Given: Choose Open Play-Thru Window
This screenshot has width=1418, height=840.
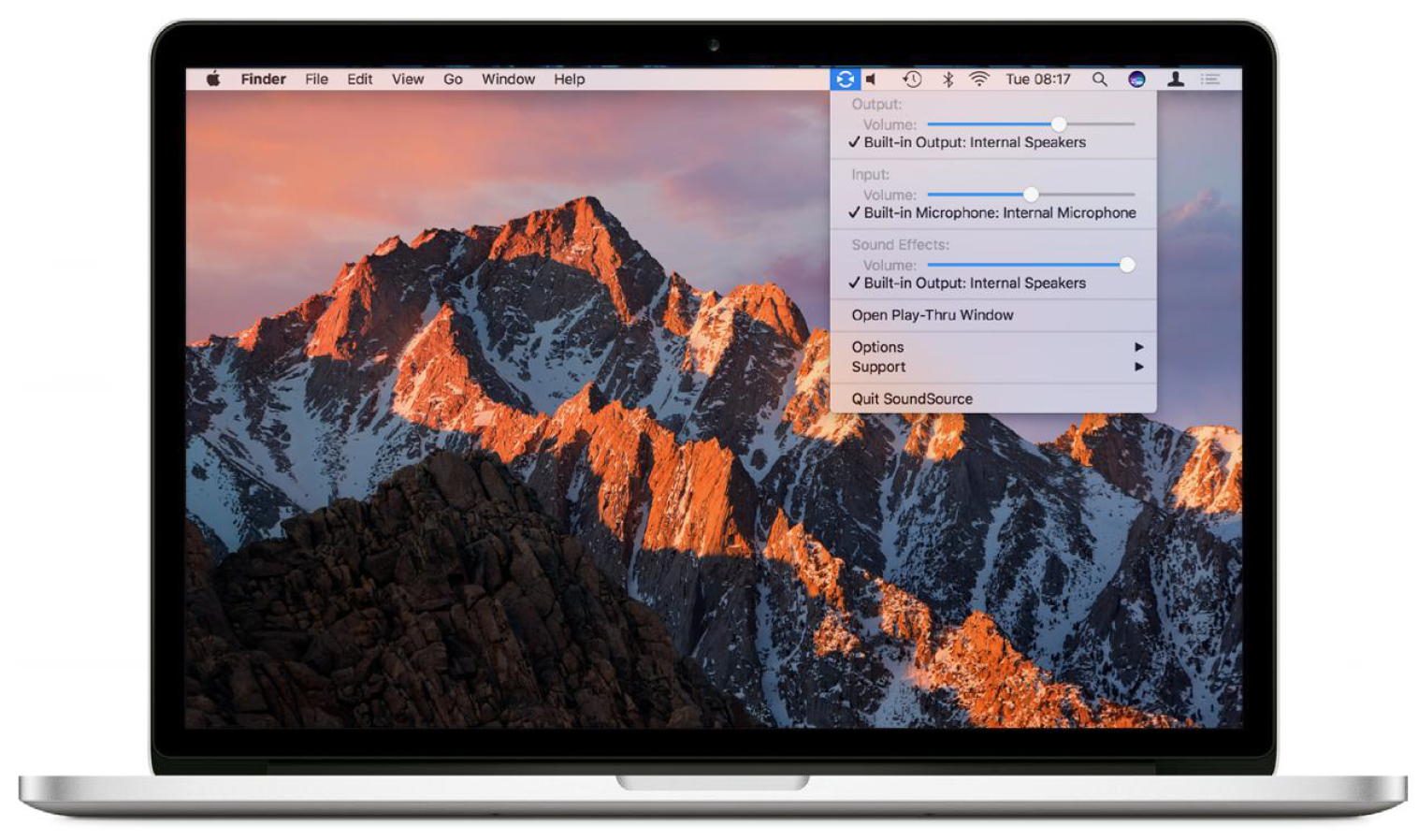Looking at the screenshot, I should tap(993, 315).
